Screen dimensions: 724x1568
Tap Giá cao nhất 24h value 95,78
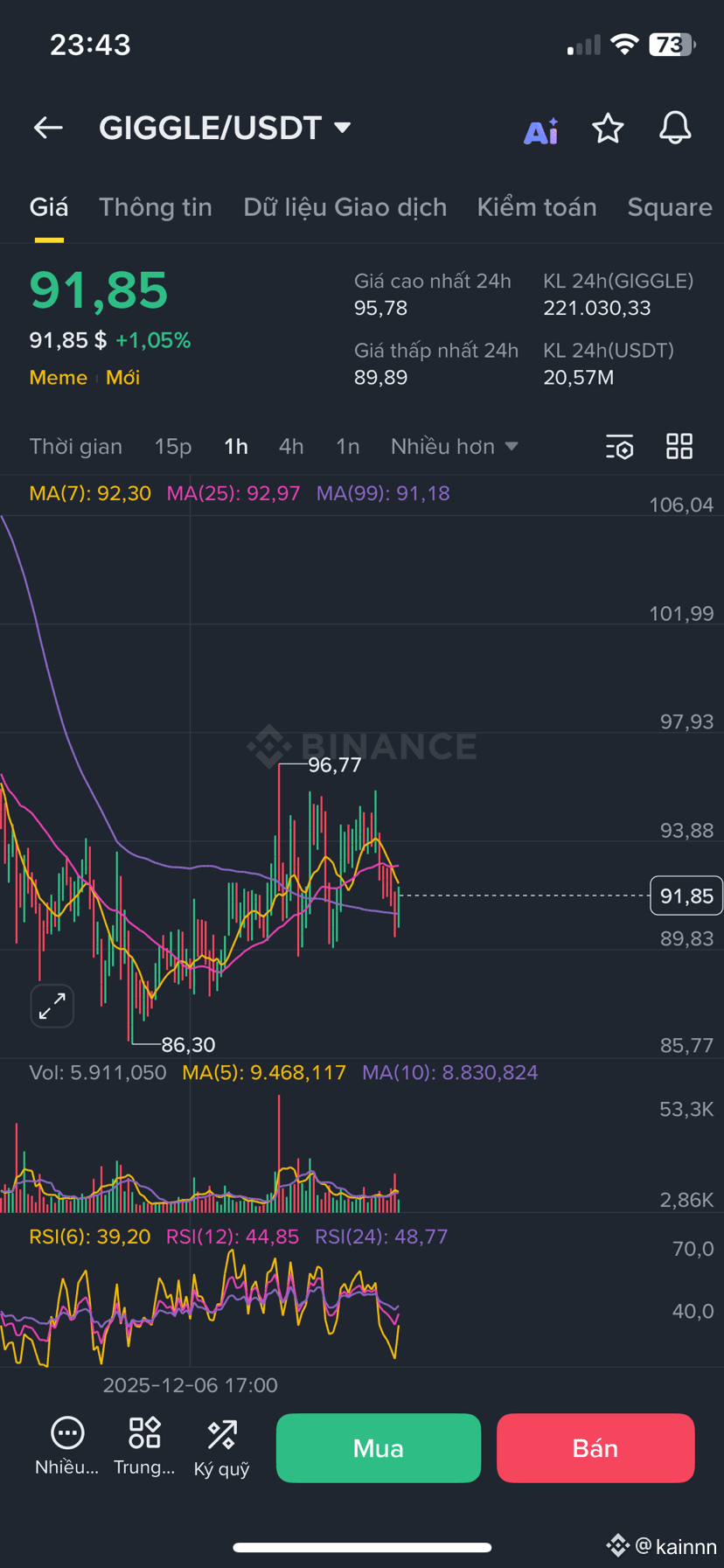coord(380,308)
